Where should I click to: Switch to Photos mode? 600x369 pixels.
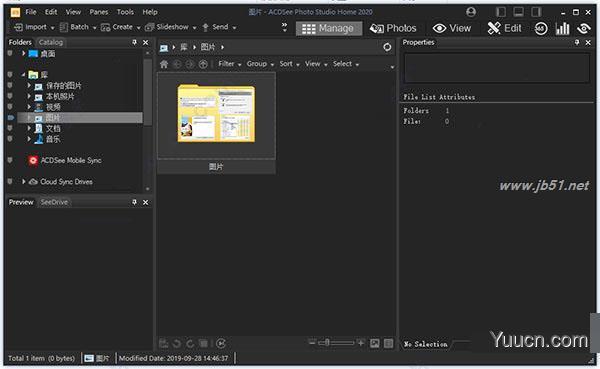coord(393,28)
